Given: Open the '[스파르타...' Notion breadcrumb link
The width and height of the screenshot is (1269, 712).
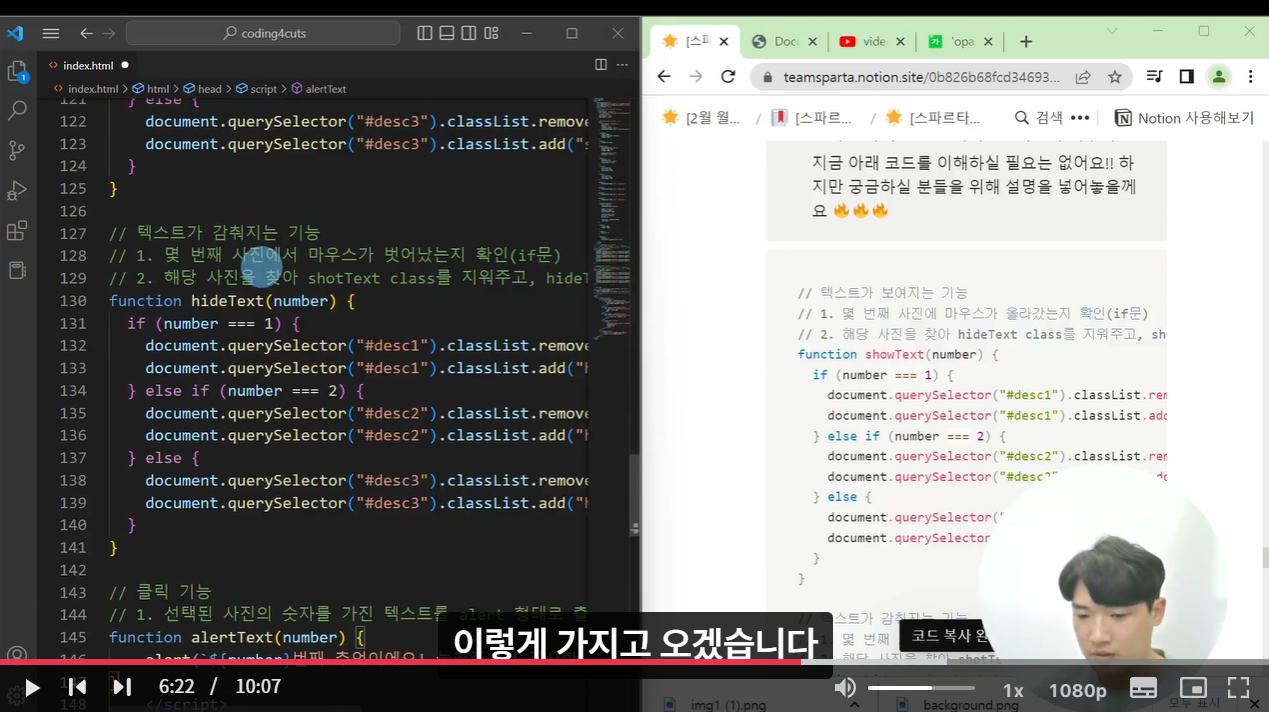Looking at the screenshot, I should pyautogui.click(x=932, y=118).
